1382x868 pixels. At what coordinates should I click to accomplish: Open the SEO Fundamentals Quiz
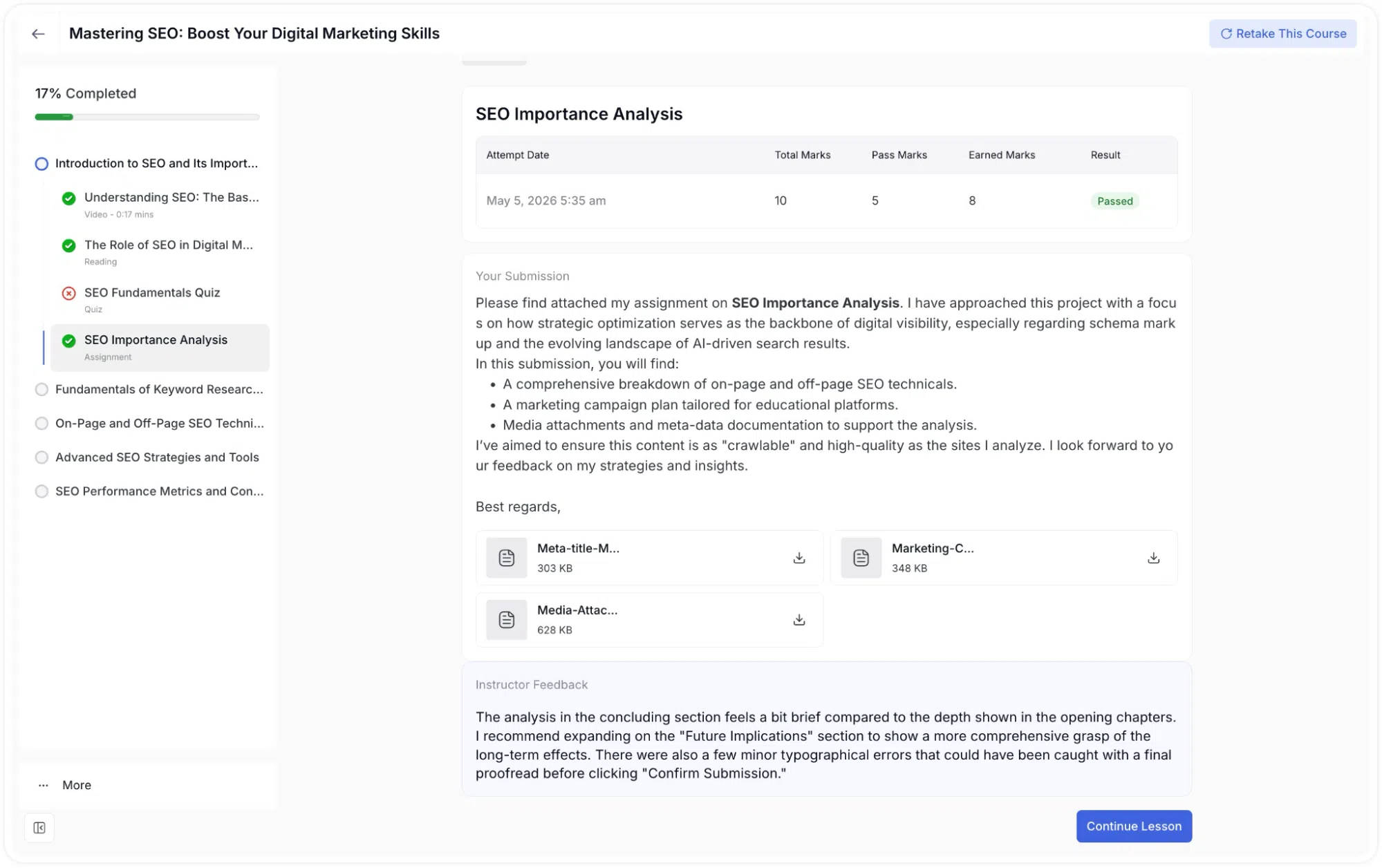point(160,300)
